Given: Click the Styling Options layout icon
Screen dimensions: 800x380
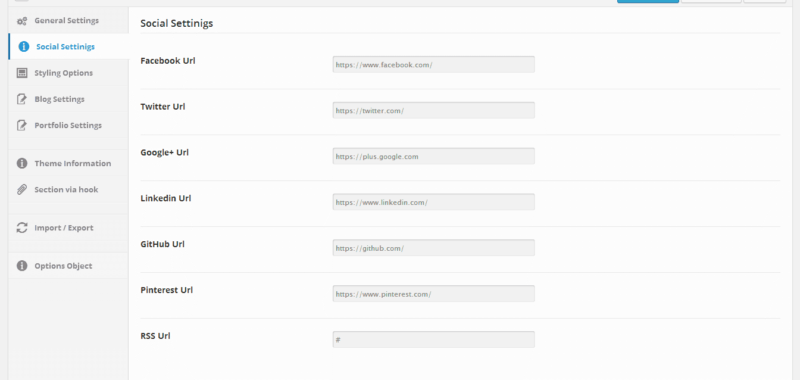Looking at the screenshot, I should click(x=22, y=73).
